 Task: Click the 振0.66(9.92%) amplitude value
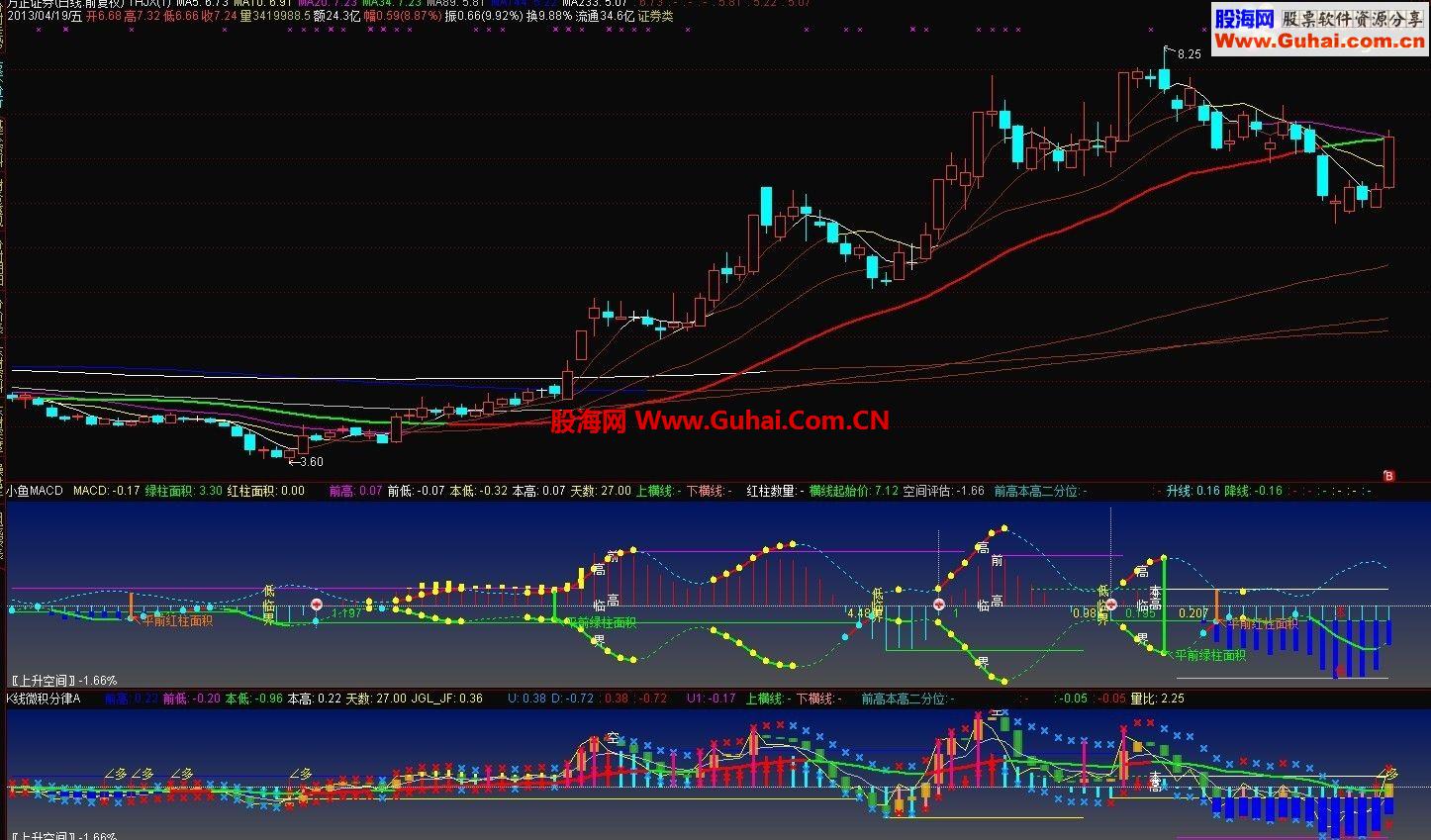click(483, 16)
